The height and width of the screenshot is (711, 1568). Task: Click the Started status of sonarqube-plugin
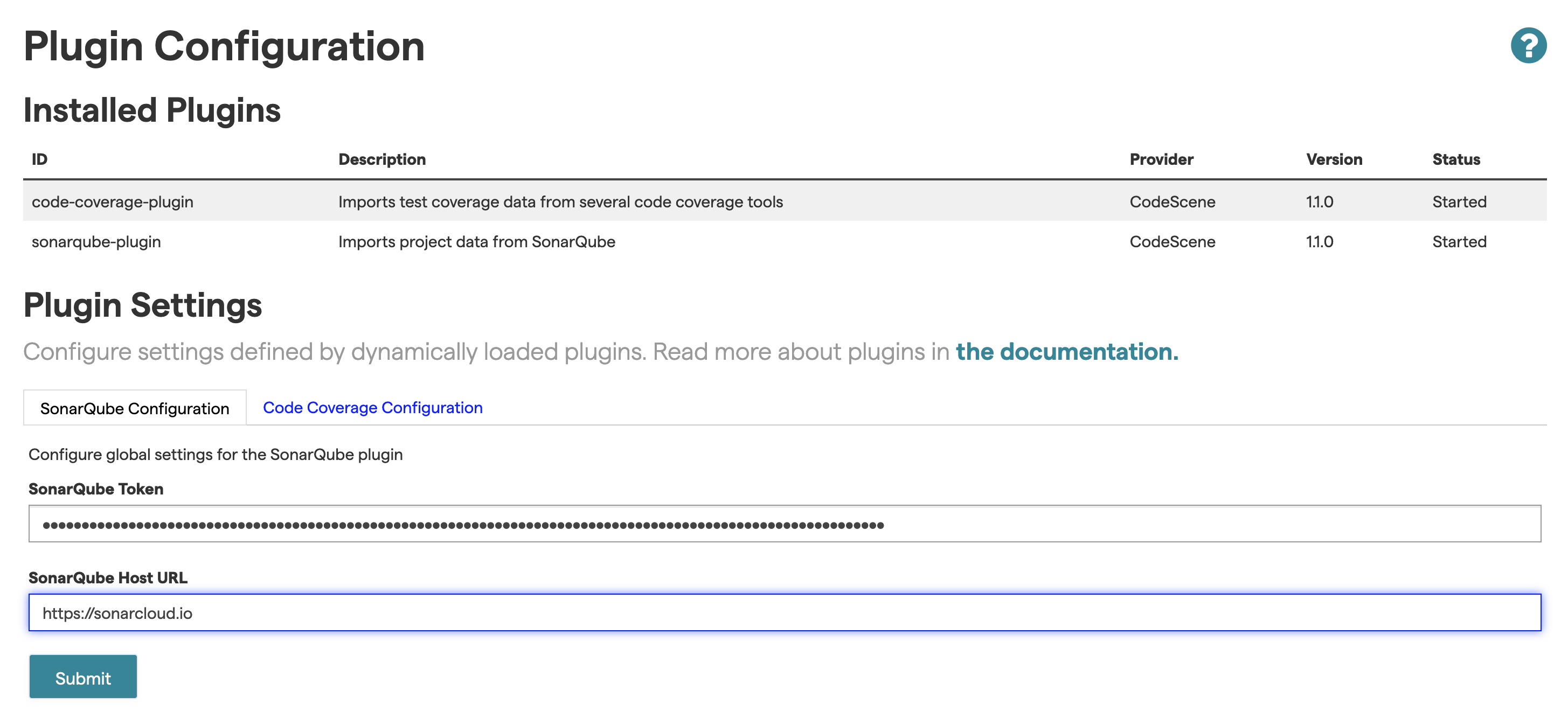pos(1459,242)
